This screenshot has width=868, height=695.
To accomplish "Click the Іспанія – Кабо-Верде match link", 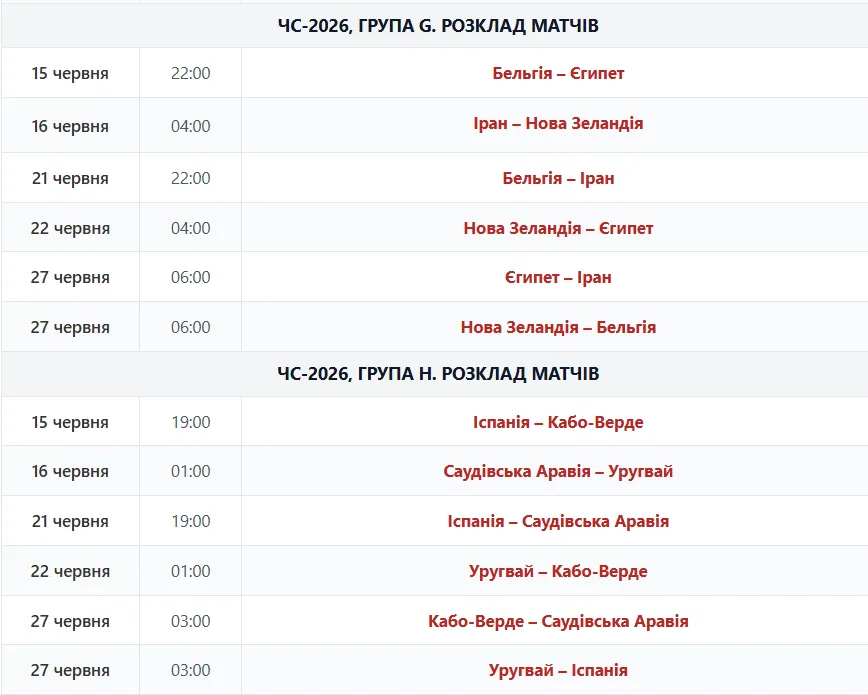I will [558, 422].
